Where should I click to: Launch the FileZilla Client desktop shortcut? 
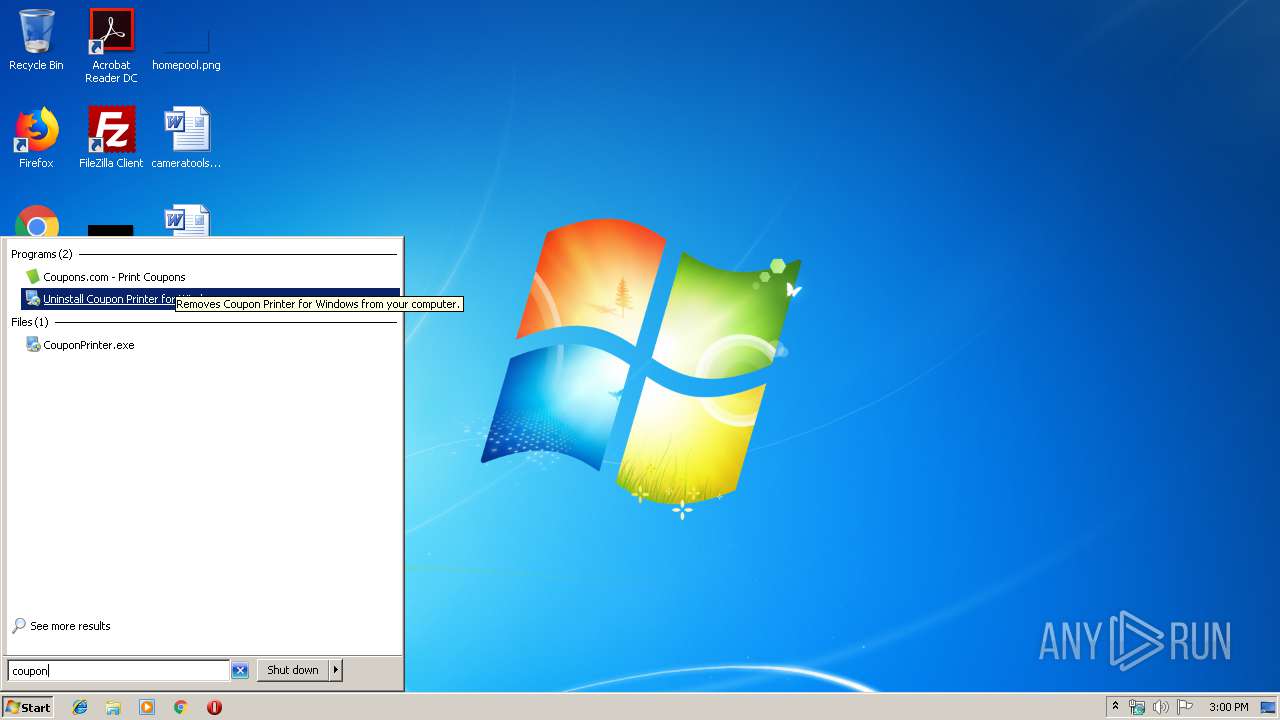[111, 138]
